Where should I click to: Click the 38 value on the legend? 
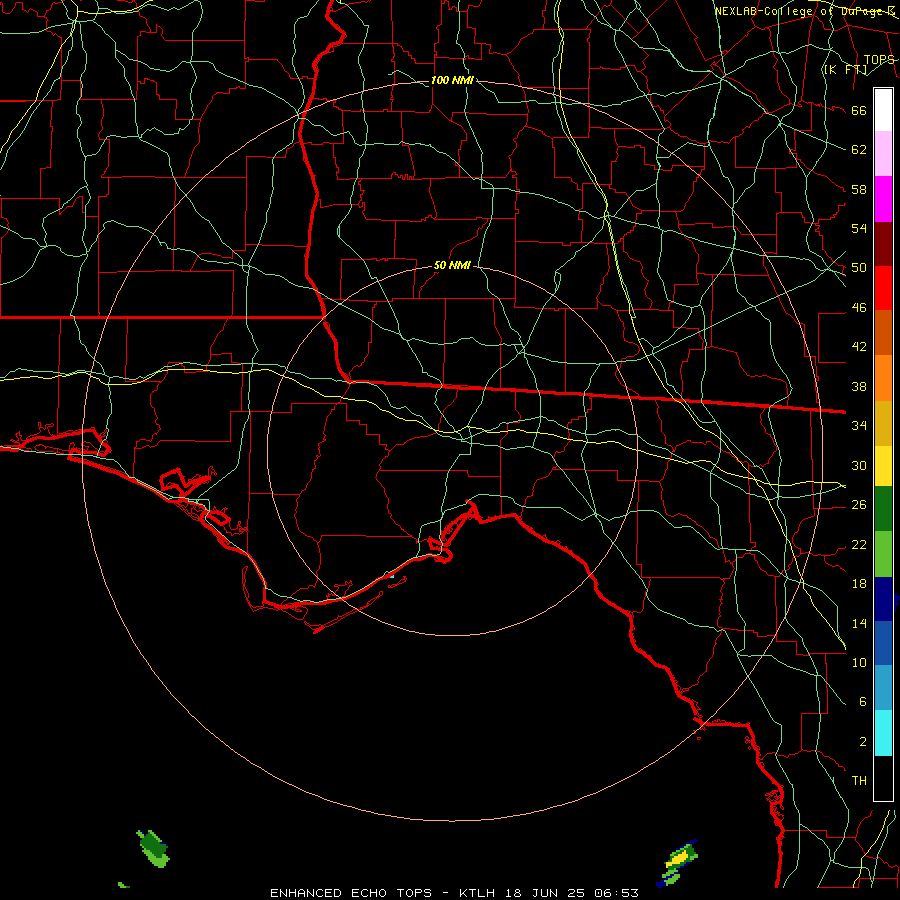coord(859,386)
